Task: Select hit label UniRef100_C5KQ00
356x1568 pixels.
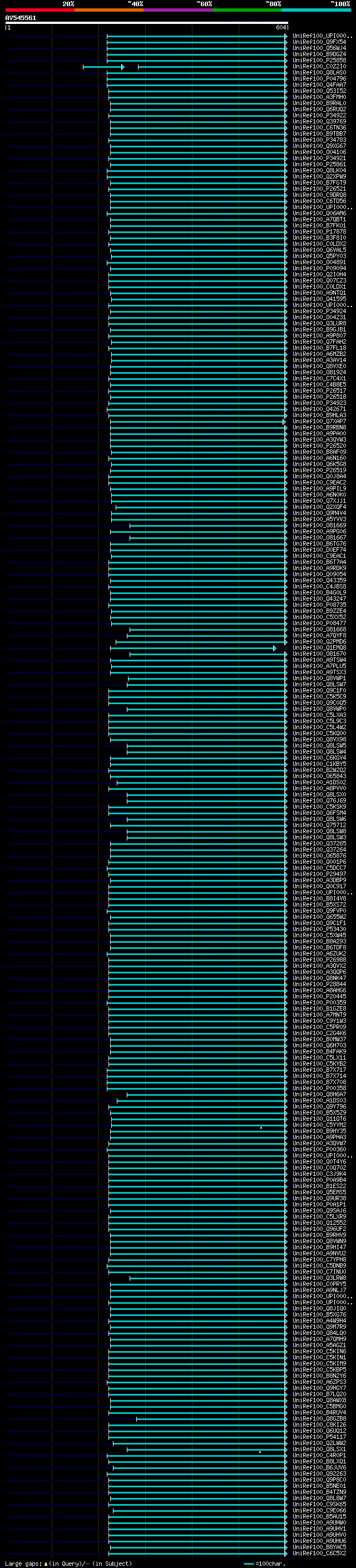Action: tap(319, 733)
